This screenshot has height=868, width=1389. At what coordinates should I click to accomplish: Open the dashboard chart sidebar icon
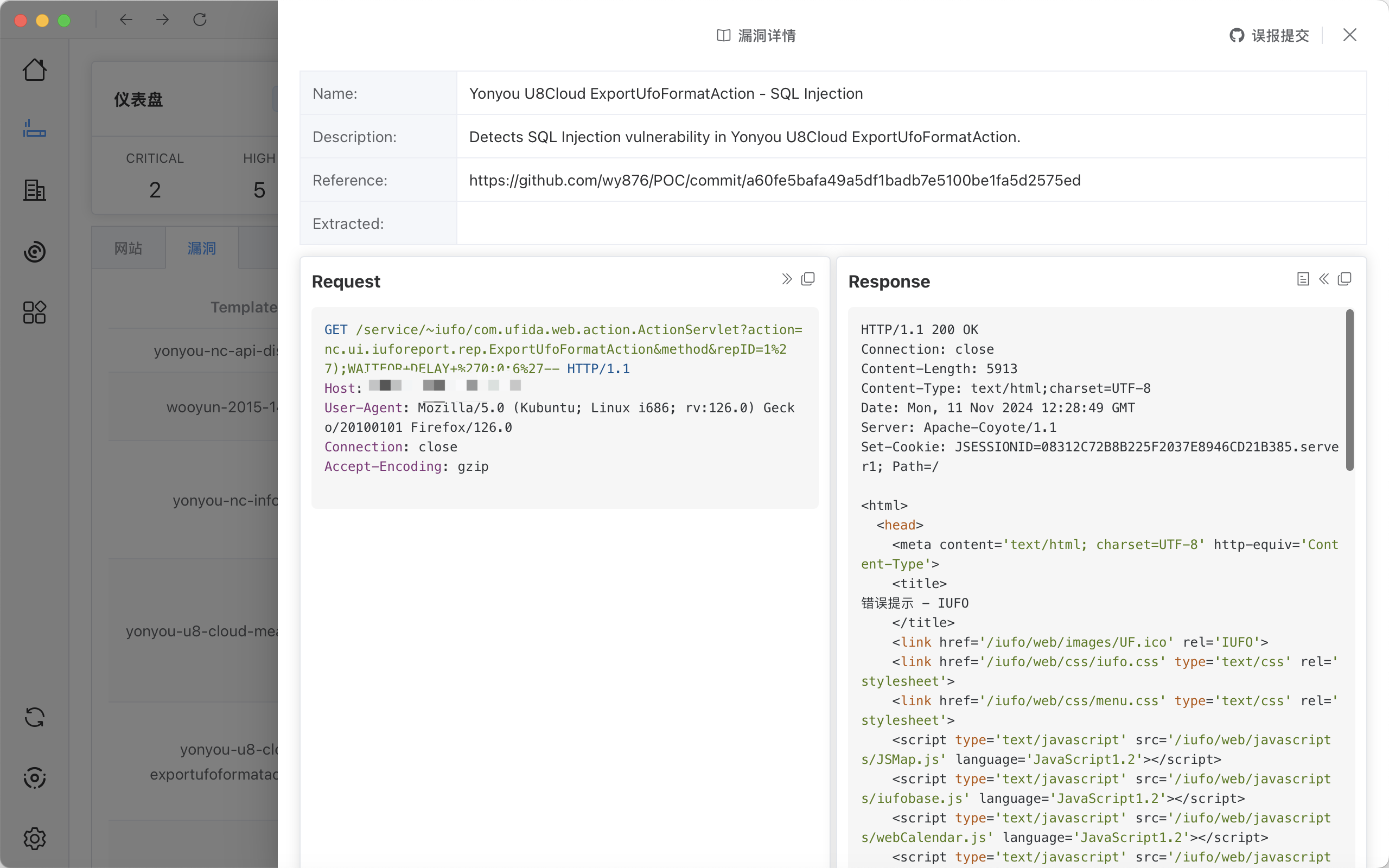pos(34,129)
